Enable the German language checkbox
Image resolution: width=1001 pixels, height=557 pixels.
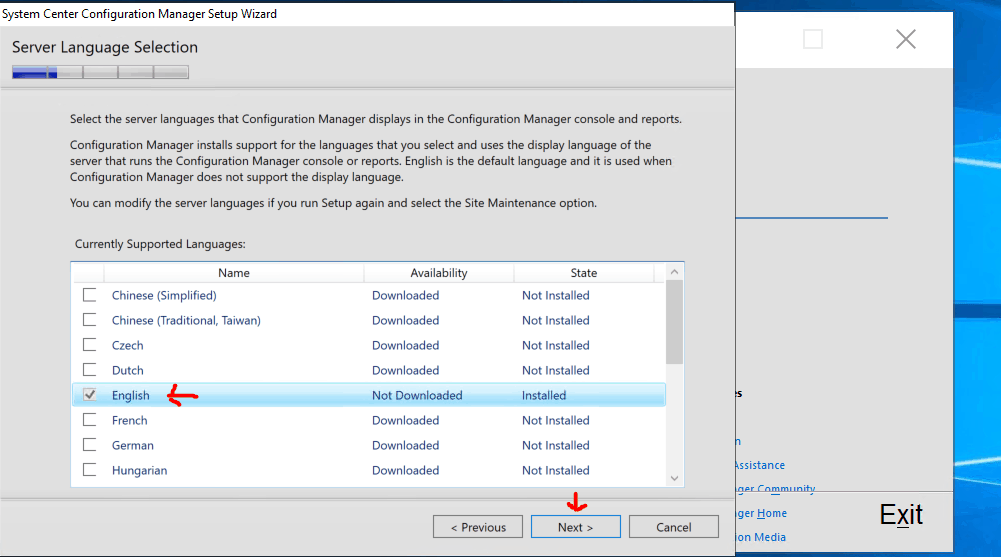(89, 445)
